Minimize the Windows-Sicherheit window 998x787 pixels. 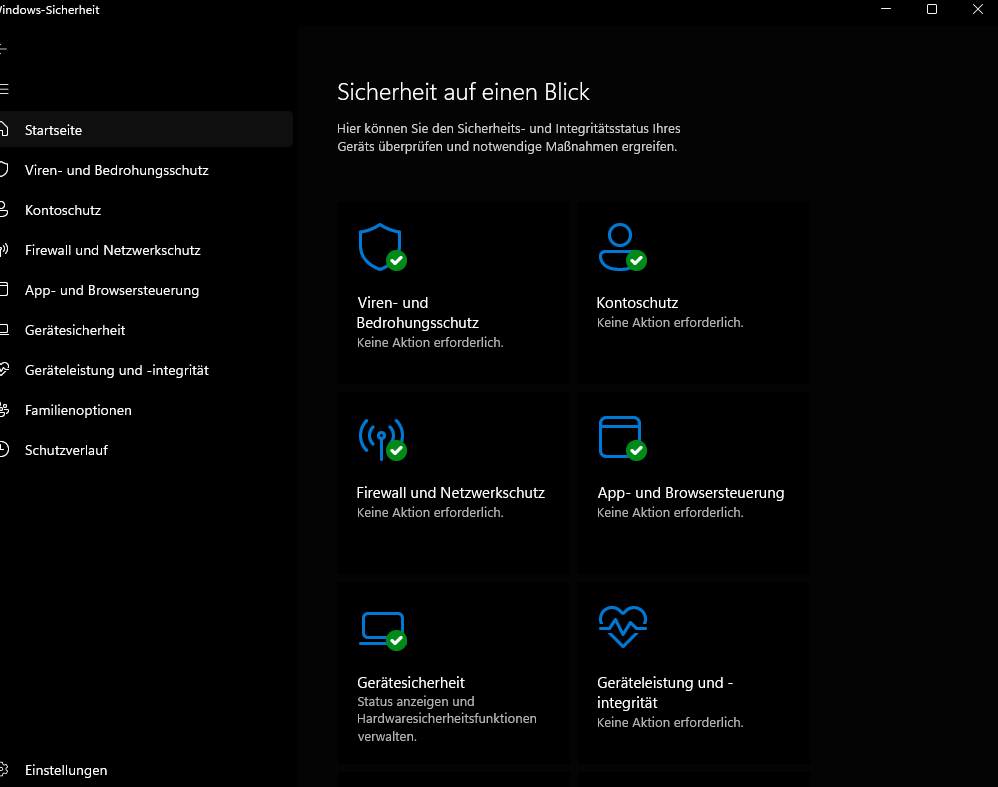point(886,9)
